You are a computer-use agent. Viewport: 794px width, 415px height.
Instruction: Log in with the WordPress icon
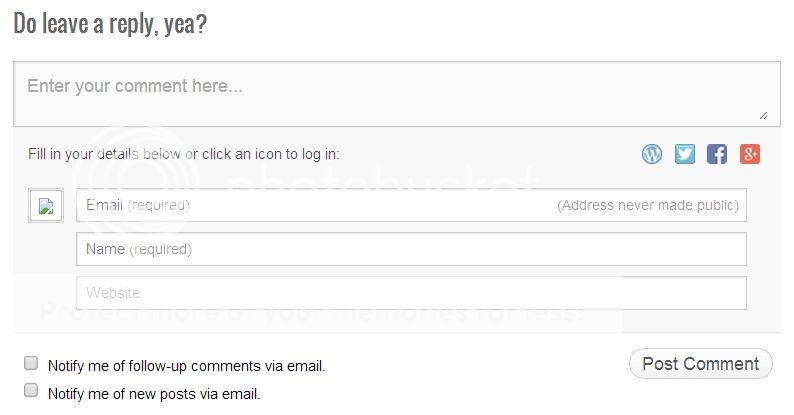coord(652,154)
